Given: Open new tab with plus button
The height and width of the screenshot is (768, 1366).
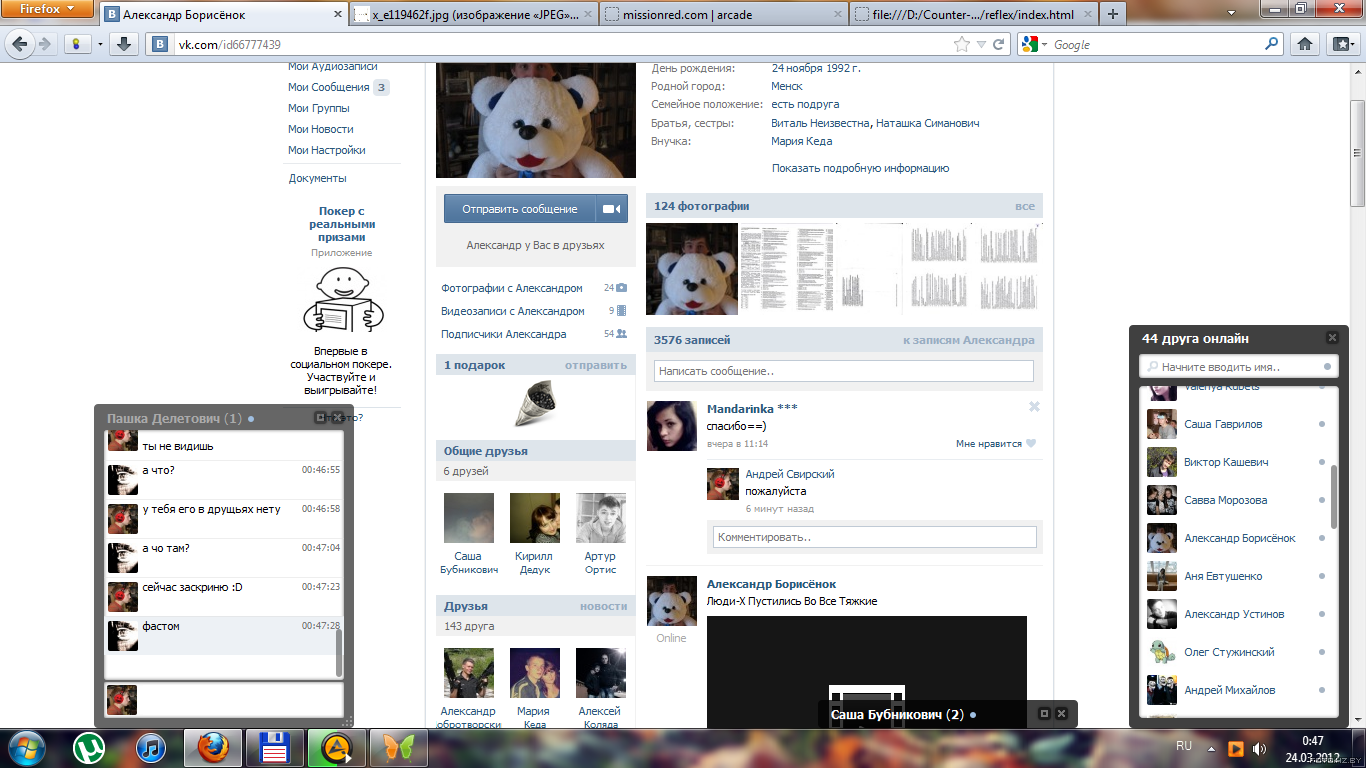Looking at the screenshot, I should pyautogui.click(x=1113, y=14).
